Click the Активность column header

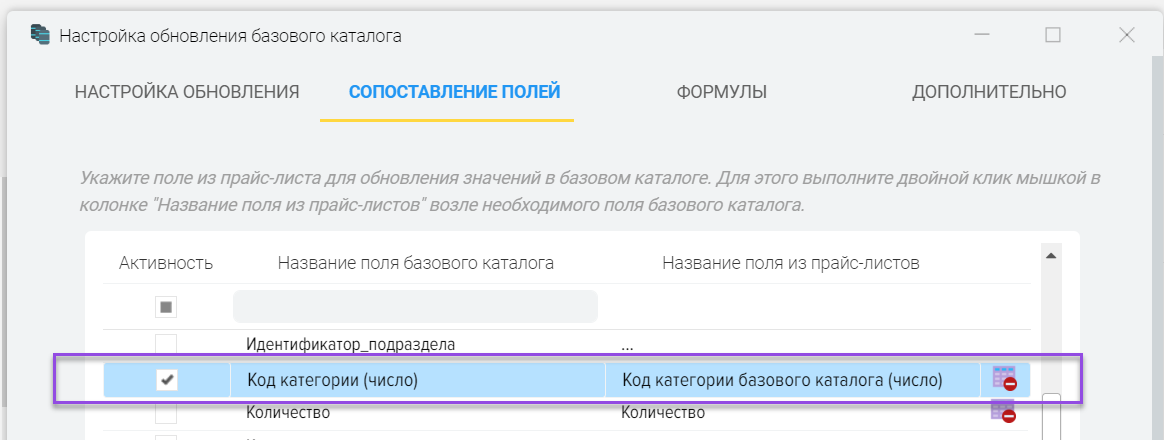166,263
